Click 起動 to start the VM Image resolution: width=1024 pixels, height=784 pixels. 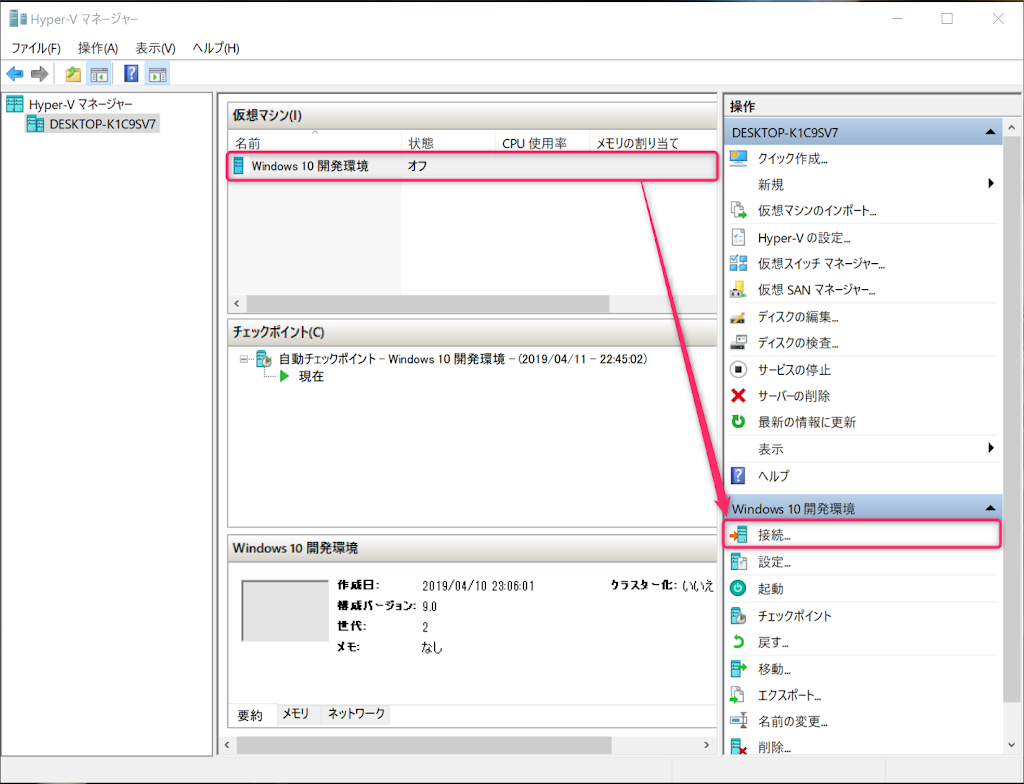pyautogui.click(x=771, y=589)
